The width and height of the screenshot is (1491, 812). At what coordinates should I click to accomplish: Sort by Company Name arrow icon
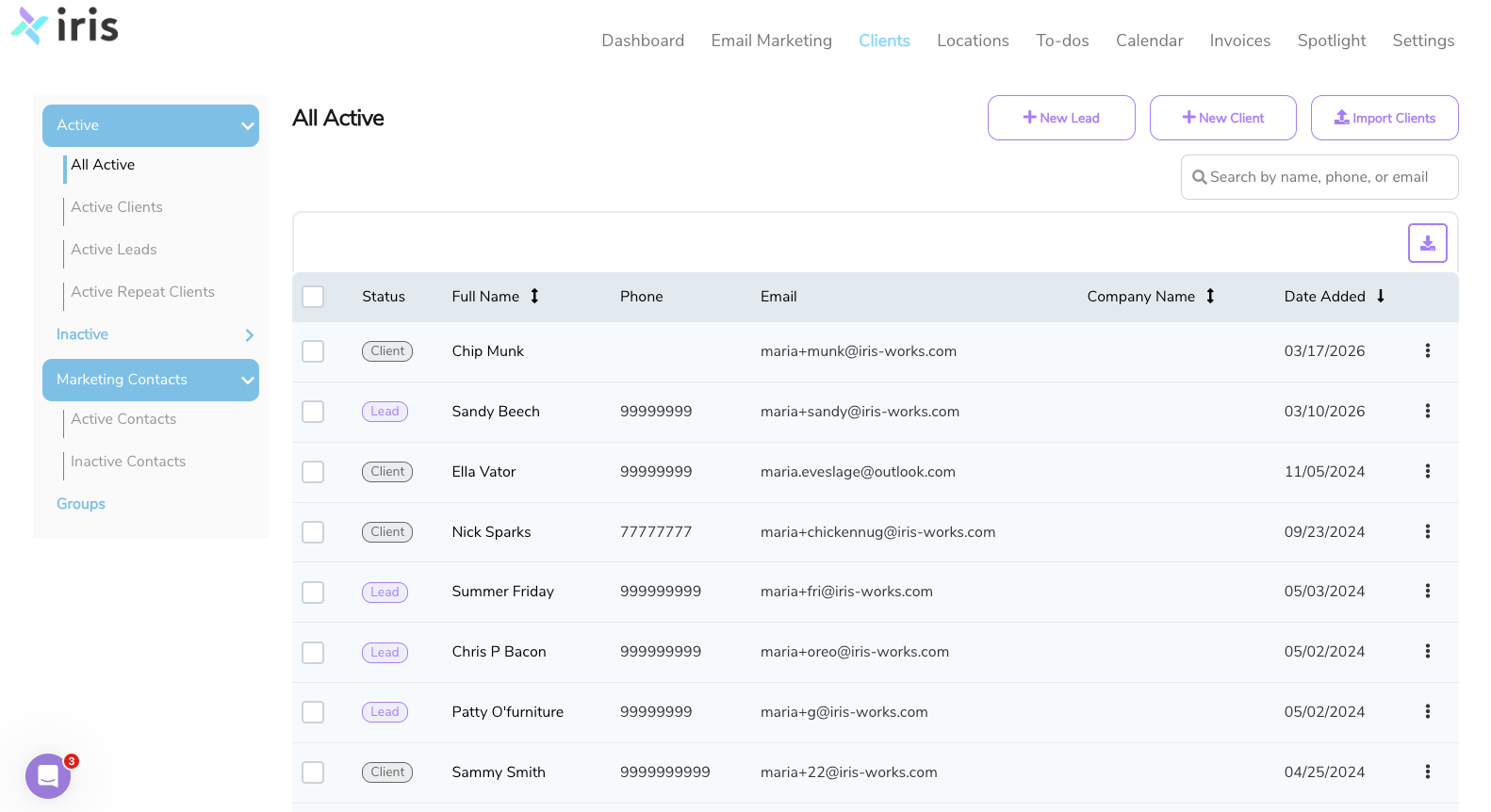tap(1210, 296)
